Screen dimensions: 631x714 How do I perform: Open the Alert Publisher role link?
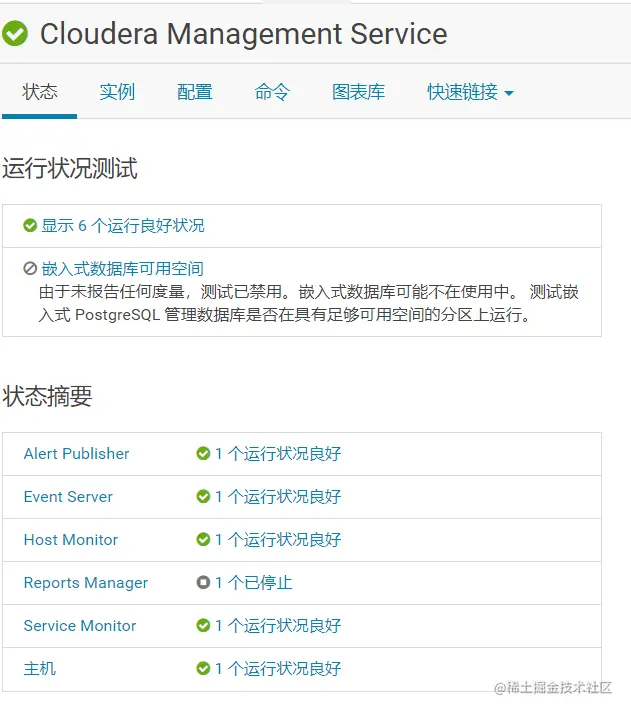(x=76, y=454)
